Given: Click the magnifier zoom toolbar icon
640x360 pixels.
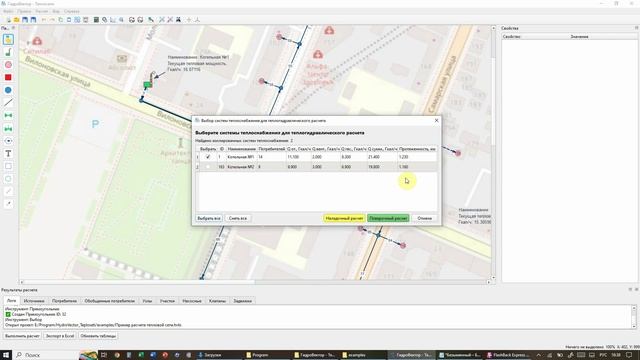Looking at the screenshot, I should pyautogui.click(x=121, y=20).
